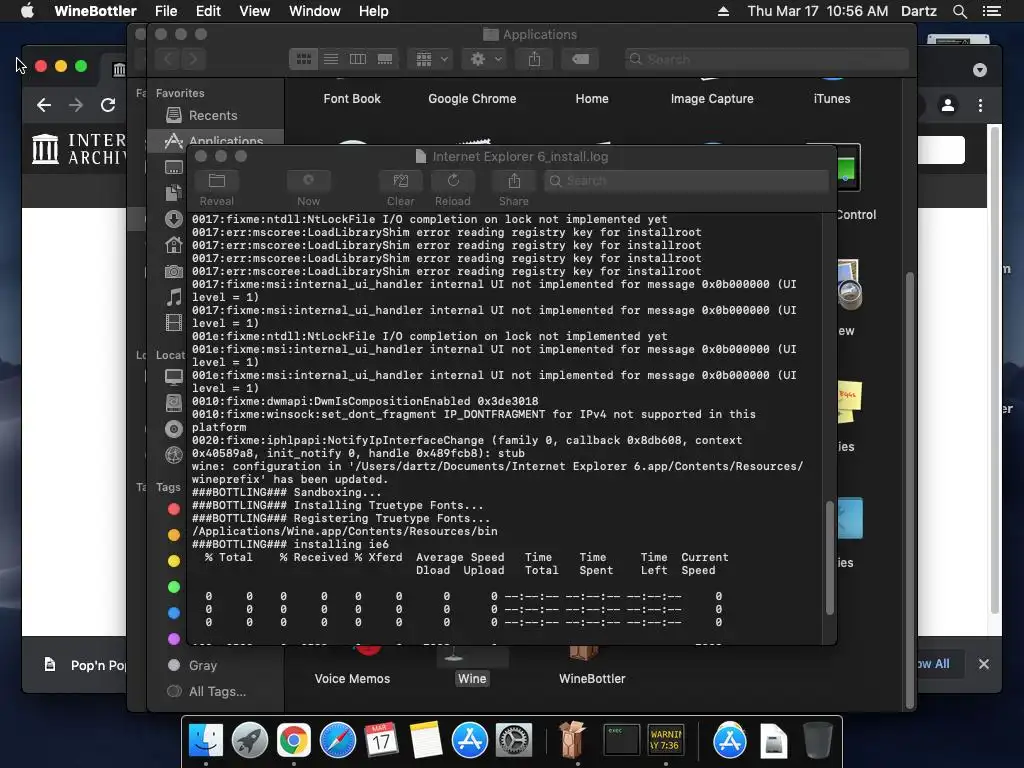The width and height of the screenshot is (1024, 768).
Task: Select the Wine app in Finder
Action: 472,679
